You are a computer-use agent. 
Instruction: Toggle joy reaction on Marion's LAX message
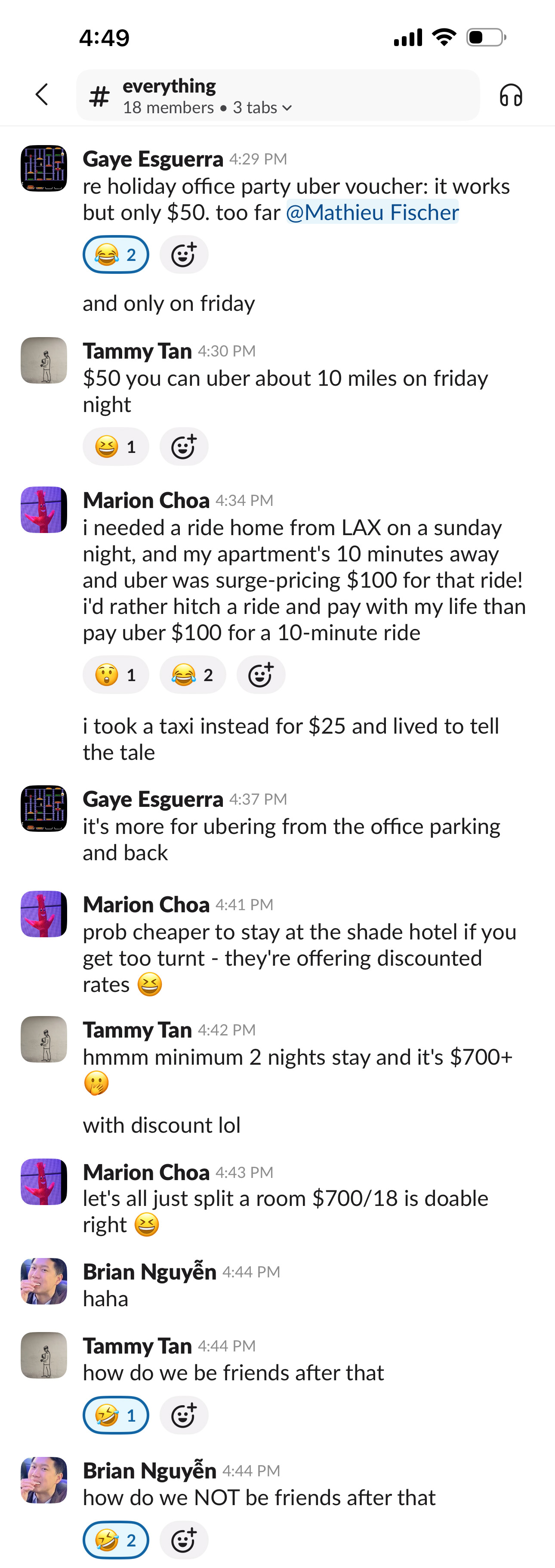coord(192,675)
